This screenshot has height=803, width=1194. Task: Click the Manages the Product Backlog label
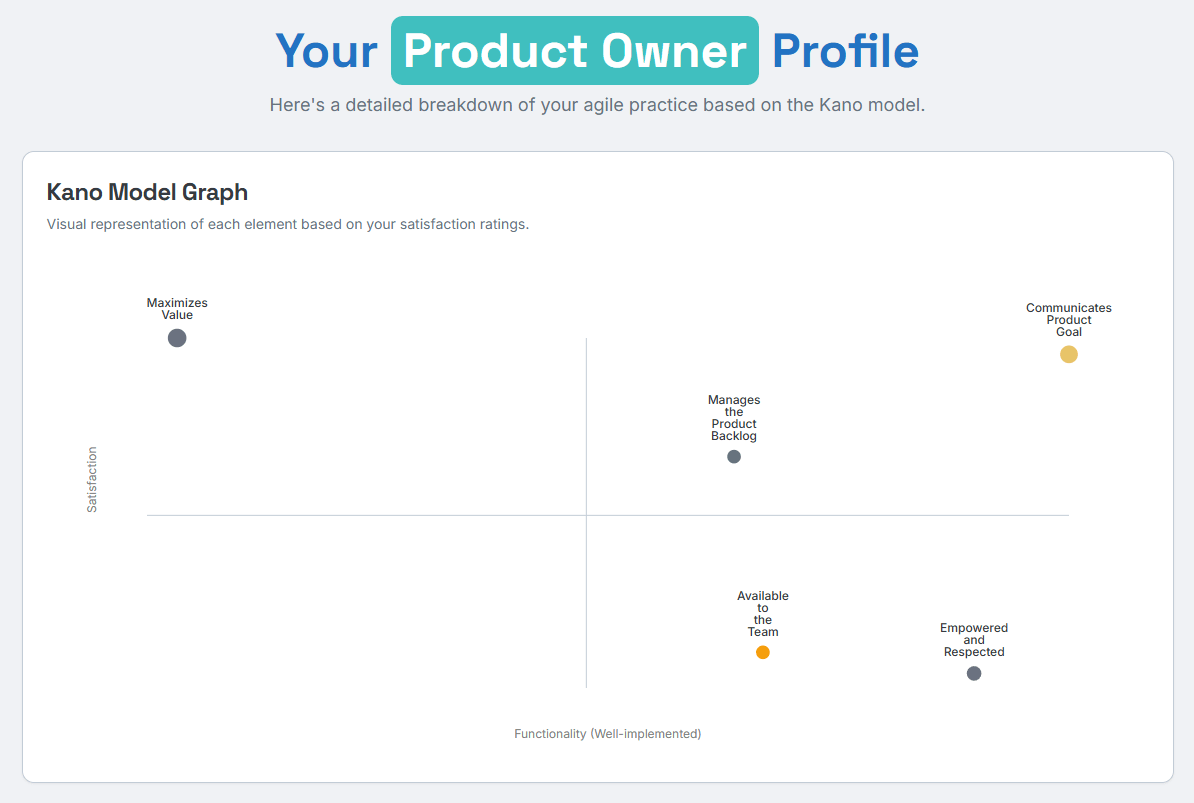[x=734, y=417]
